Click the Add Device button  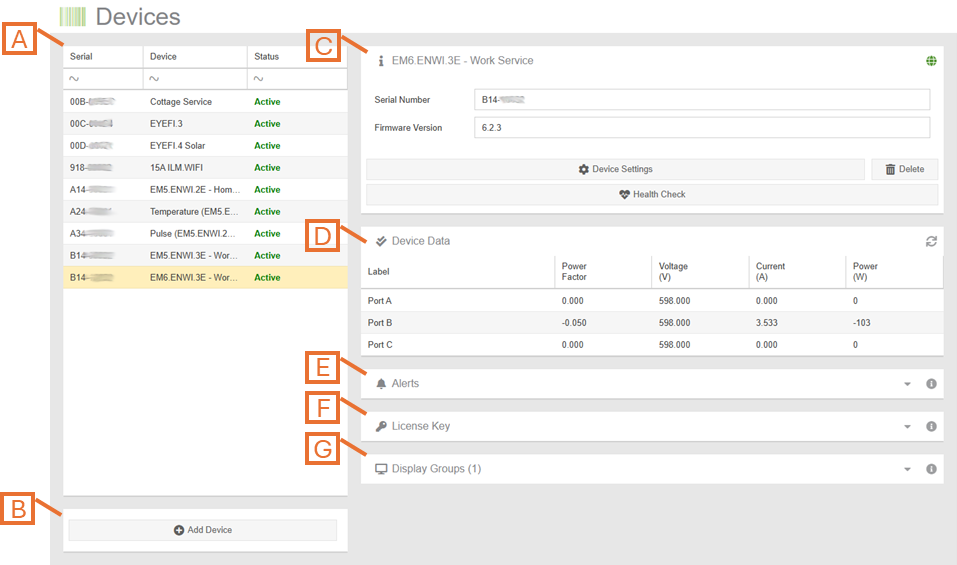click(x=203, y=530)
